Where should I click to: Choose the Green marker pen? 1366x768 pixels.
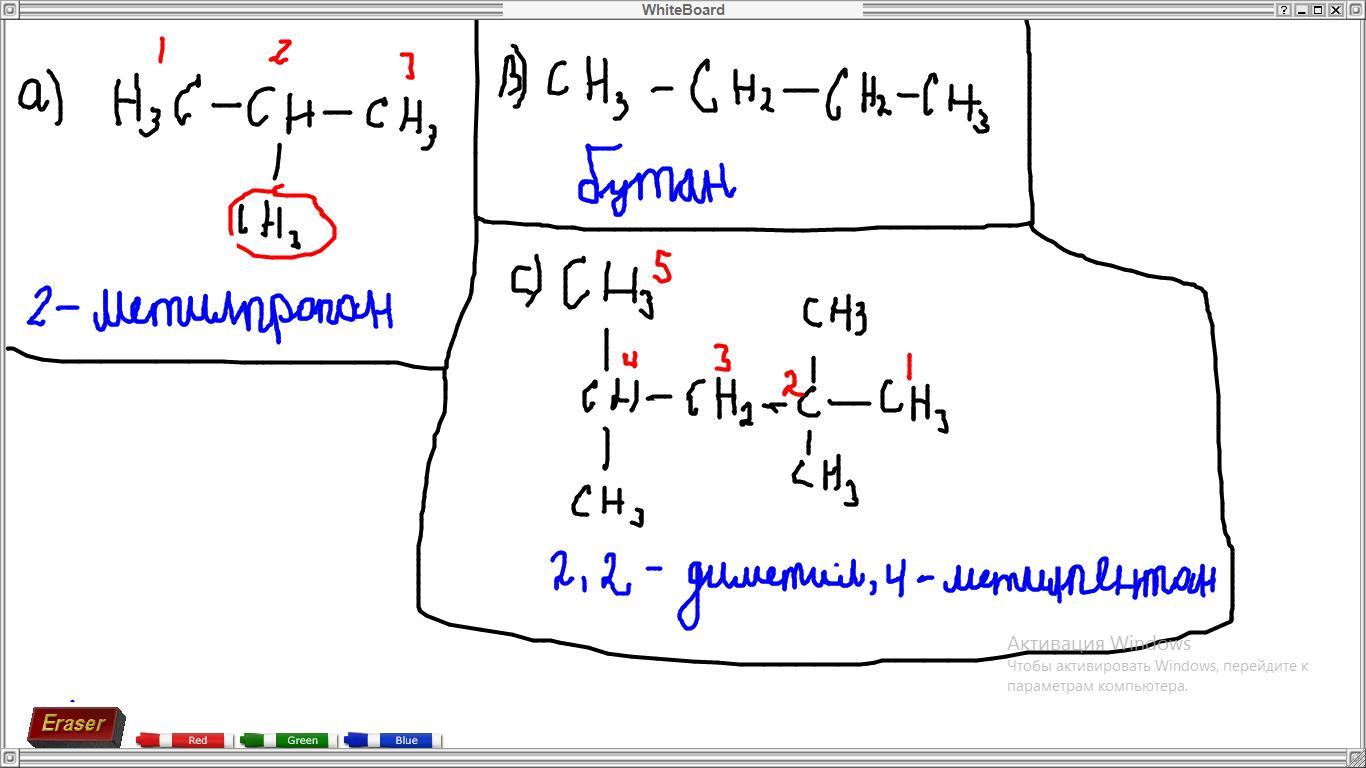pos(289,740)
